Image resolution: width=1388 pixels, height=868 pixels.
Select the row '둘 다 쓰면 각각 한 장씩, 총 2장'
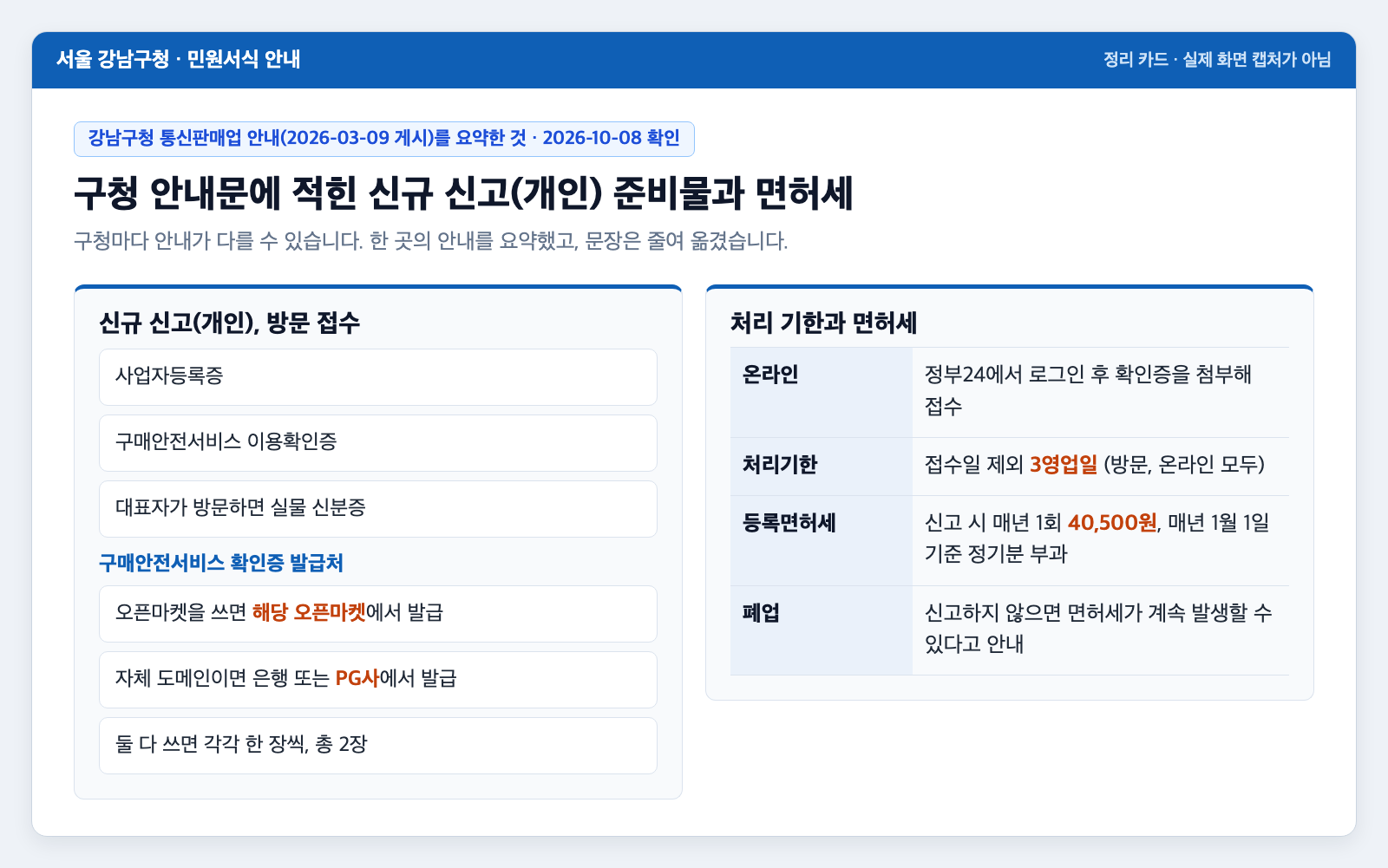click(x=378, y=746)
